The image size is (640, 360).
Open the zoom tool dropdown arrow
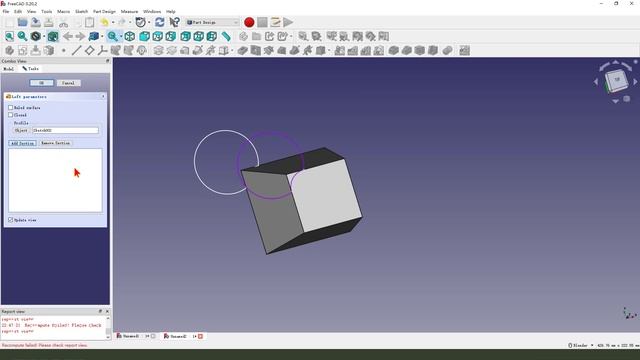[121, 36]
